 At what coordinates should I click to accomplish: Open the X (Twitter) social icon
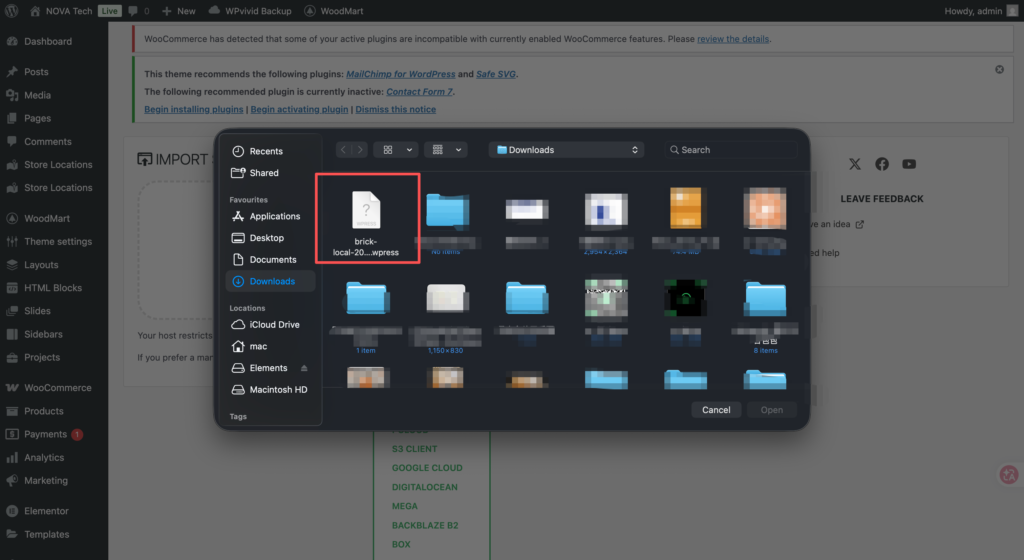coord(855,164)
